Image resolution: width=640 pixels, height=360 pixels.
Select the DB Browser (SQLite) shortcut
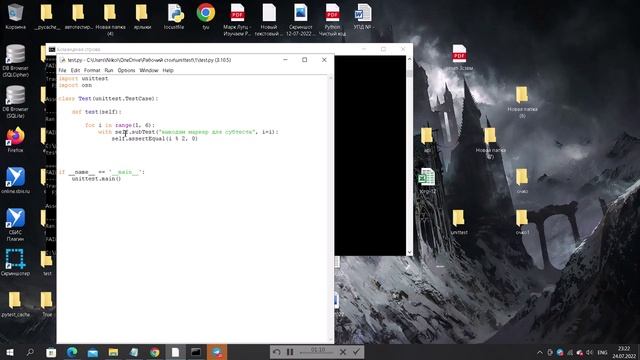(x=16, y=102)
